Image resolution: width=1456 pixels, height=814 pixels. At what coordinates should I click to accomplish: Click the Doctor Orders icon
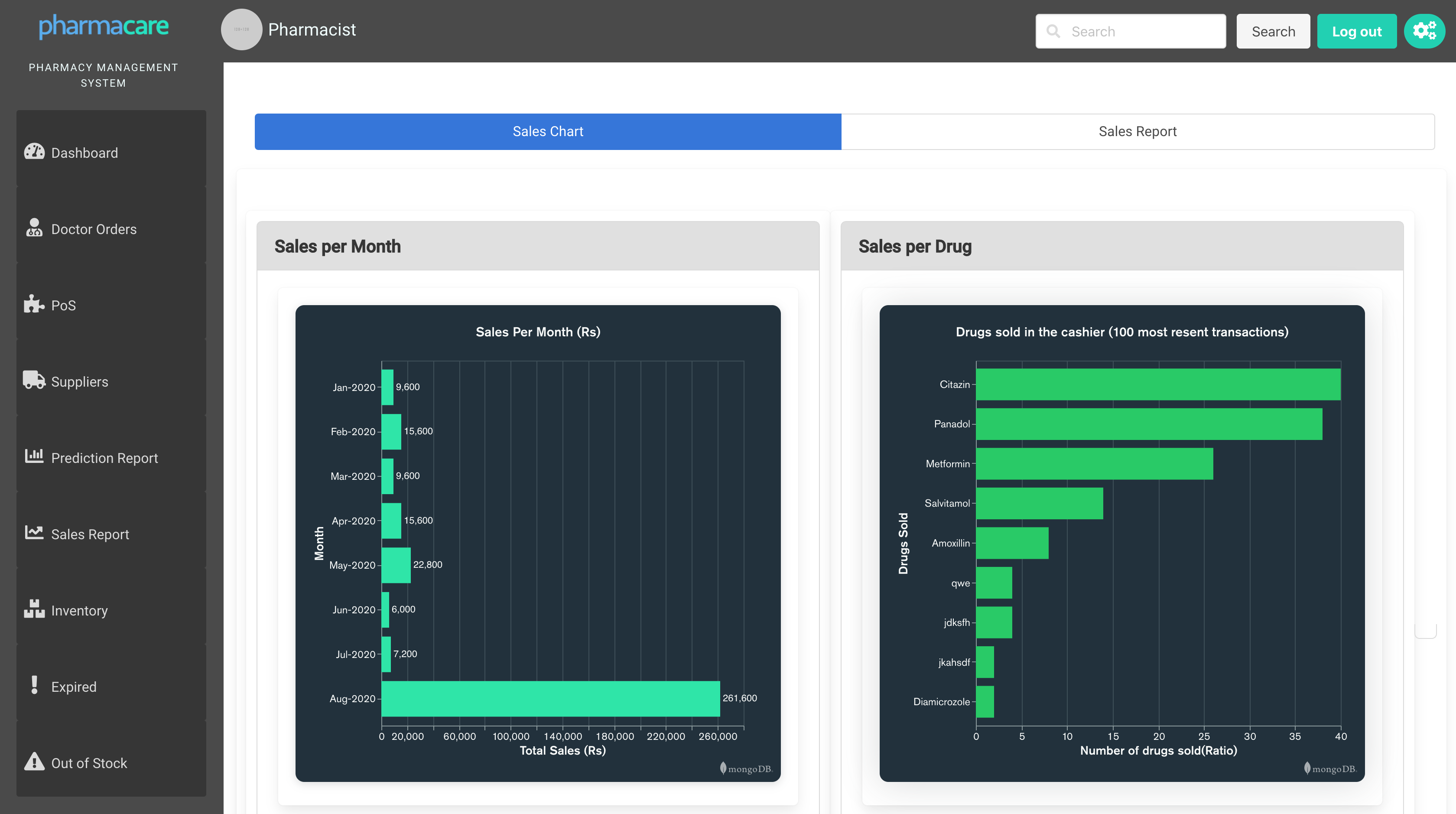pos(34,228)
